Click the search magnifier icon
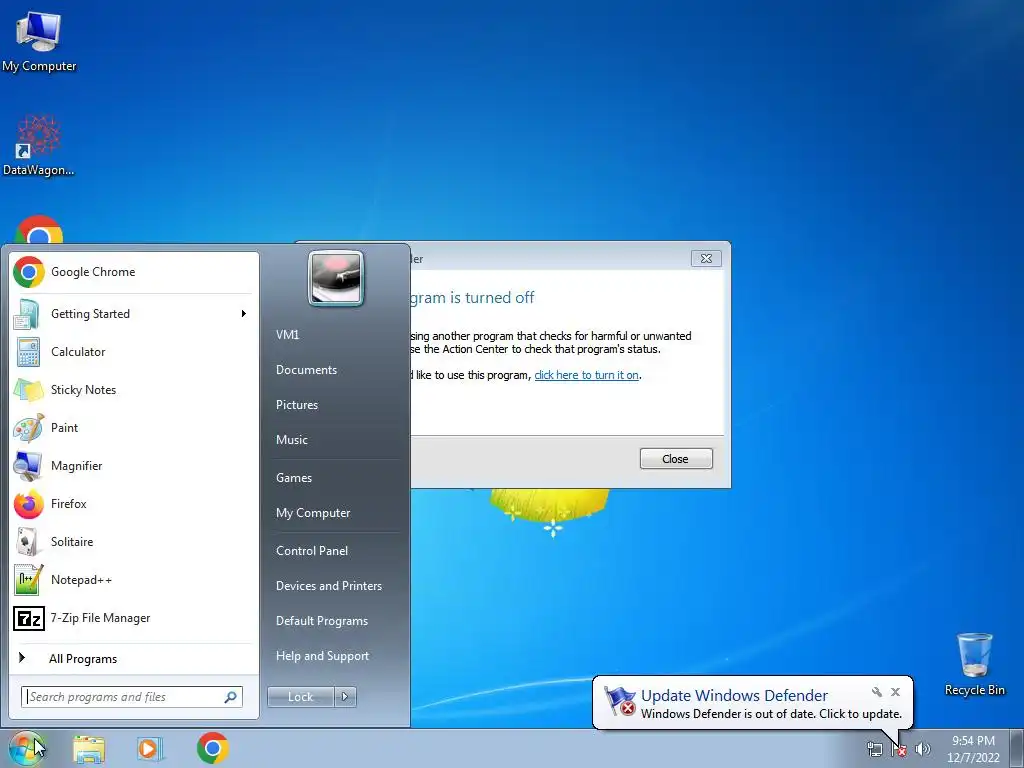 (231, 697)
